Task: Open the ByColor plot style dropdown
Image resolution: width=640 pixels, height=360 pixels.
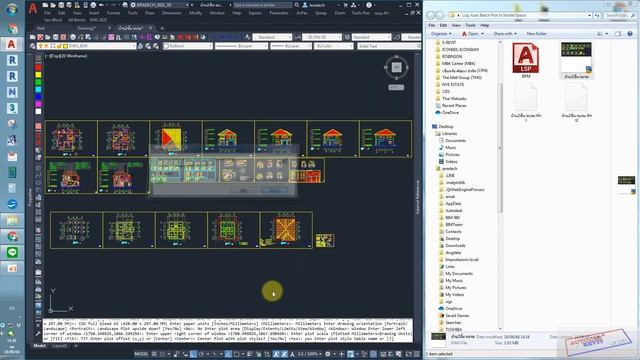Action: [333, 46]
